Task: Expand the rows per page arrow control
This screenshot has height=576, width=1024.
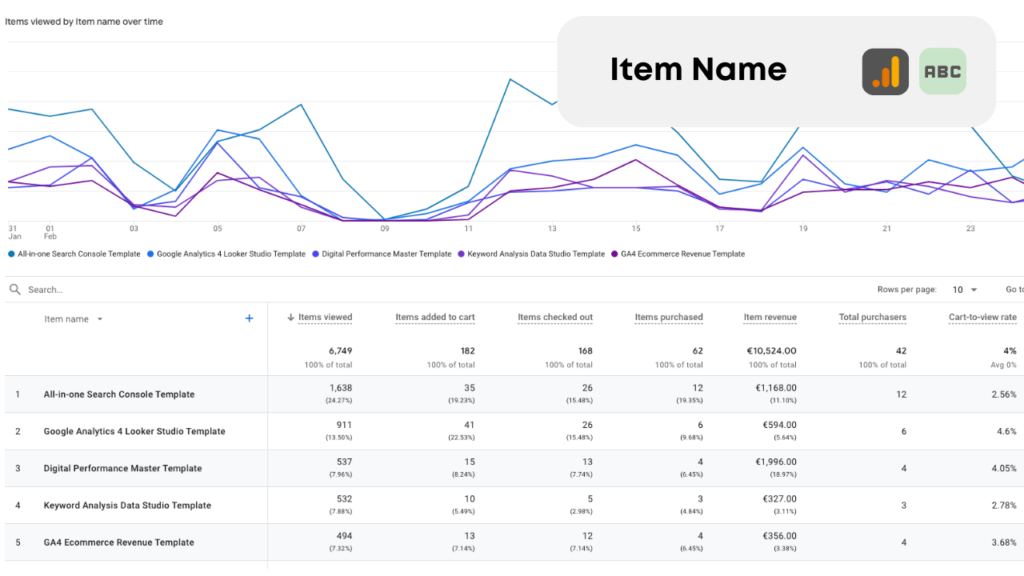Action: (x=973, y=289)
